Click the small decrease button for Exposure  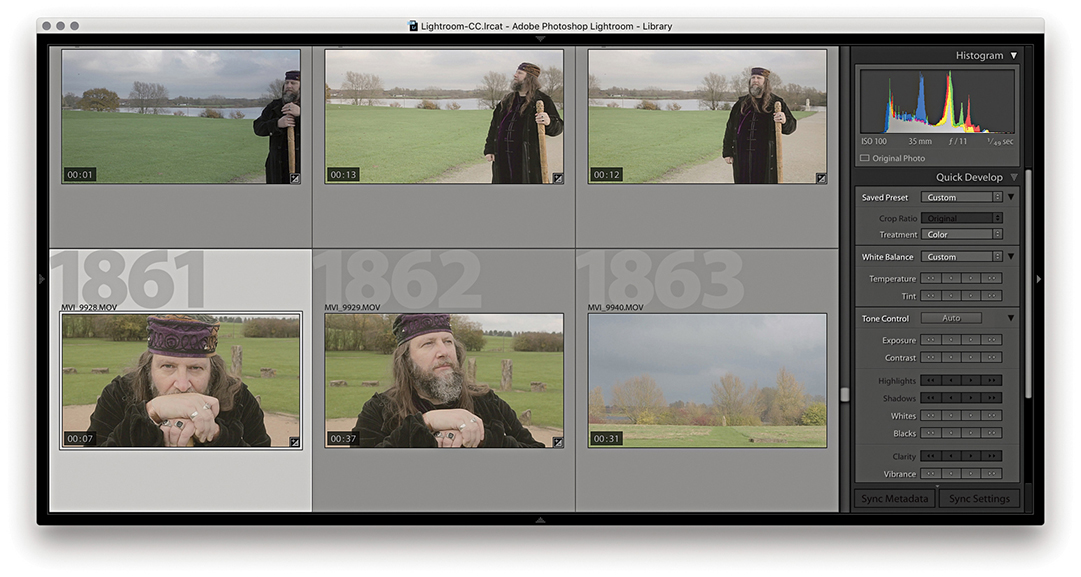tap(951, 340)
